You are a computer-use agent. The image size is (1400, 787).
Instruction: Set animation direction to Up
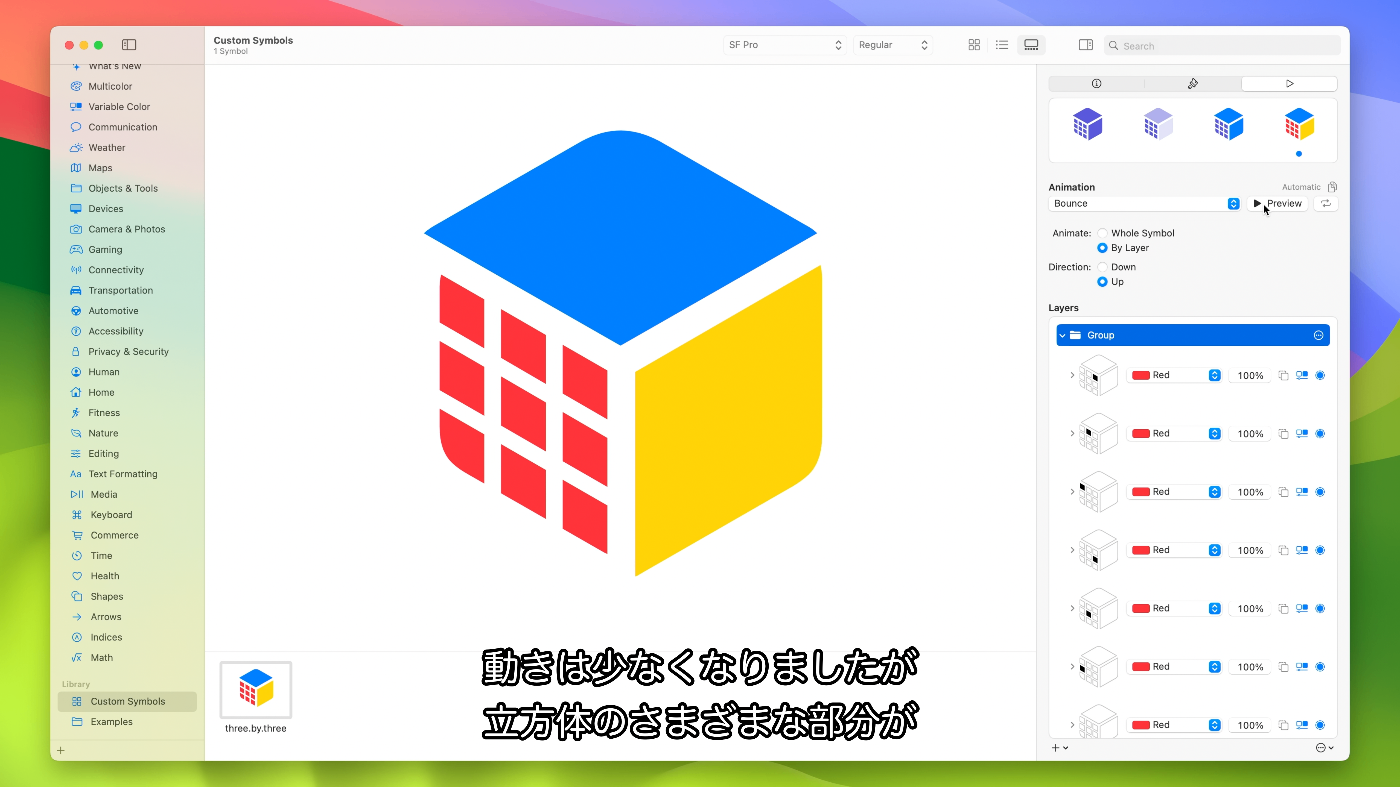1103,282
